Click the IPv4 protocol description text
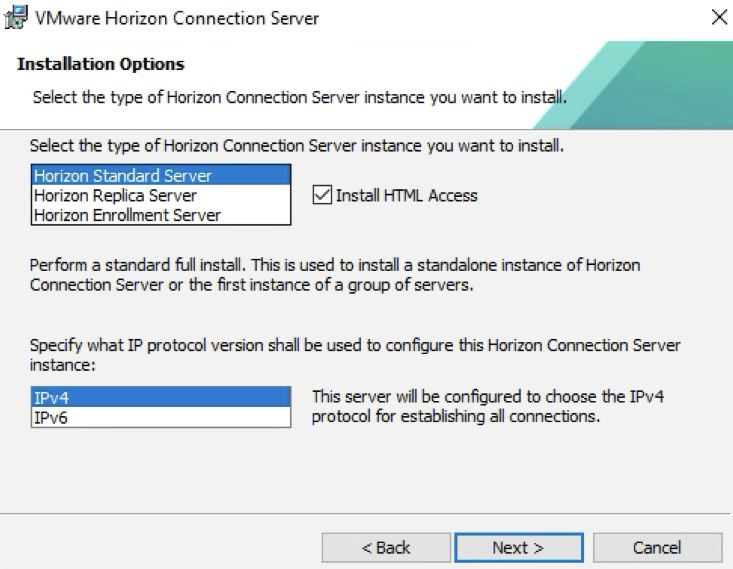Viewport: 733px width, 569px height. [488, 406]
